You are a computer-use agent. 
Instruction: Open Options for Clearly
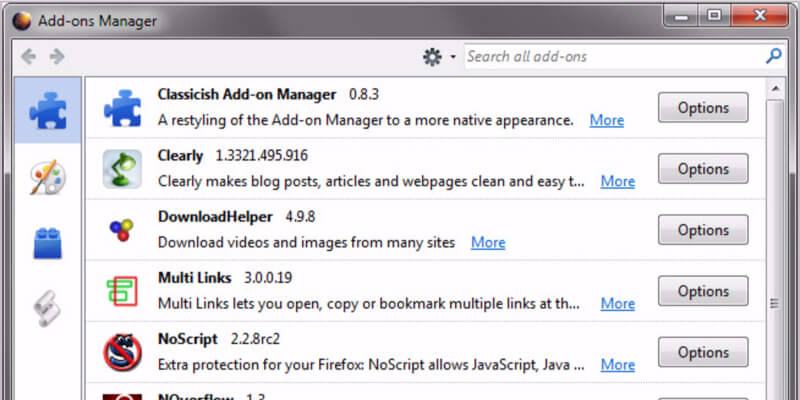[x=703, y=169]
